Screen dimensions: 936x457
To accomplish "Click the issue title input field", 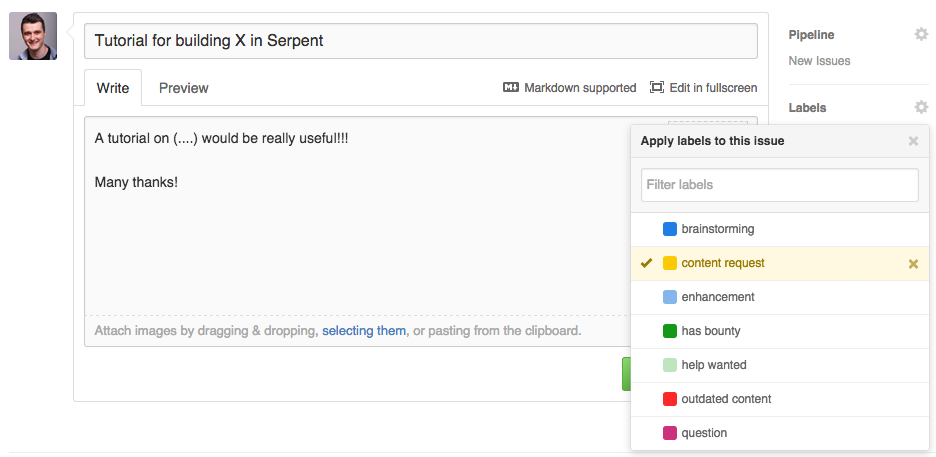I will (420, 41).
